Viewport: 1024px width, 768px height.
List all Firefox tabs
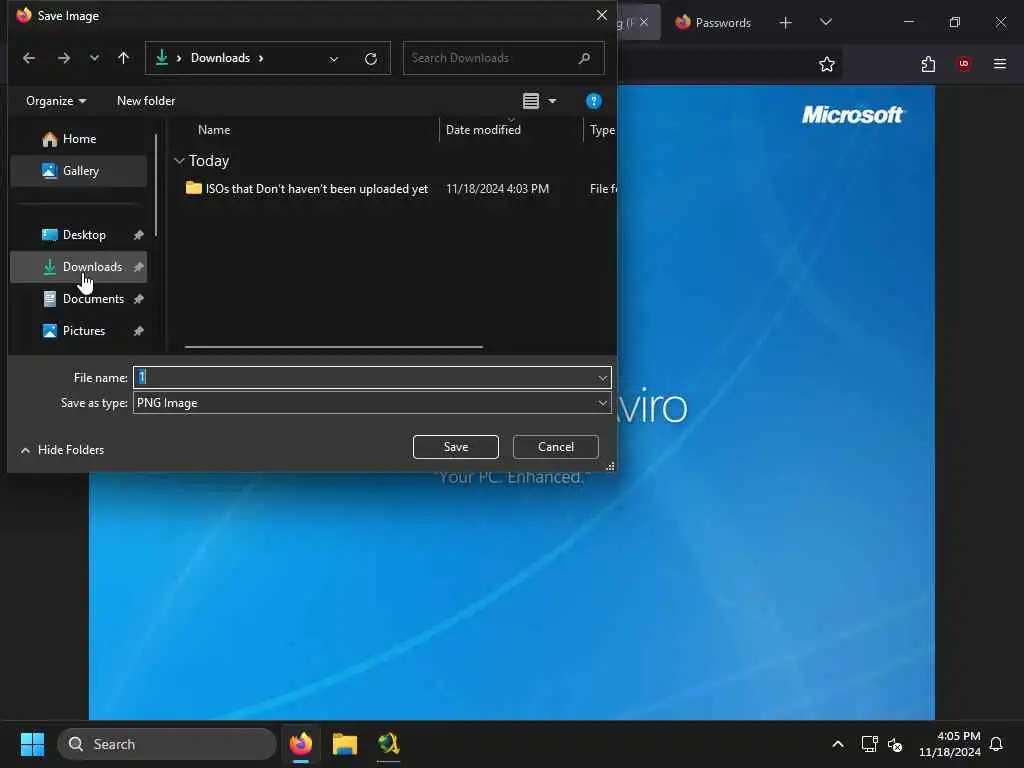(x=826, y=22)
